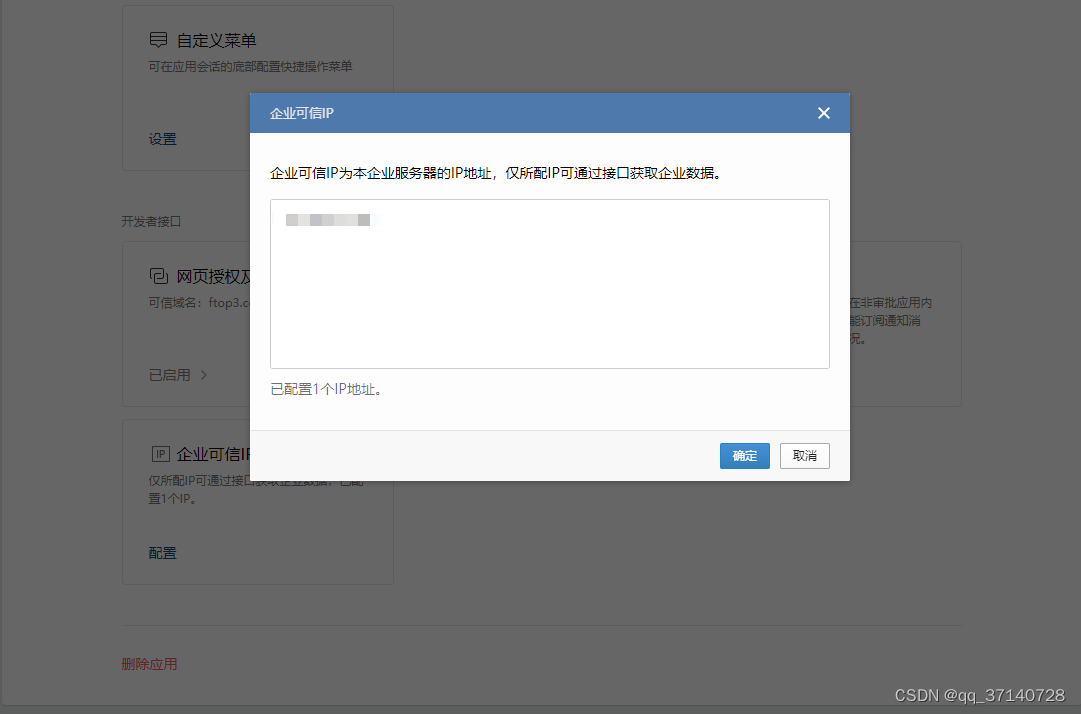
Task: Click the 开发者接口 section label
Action: pos(151,221)
